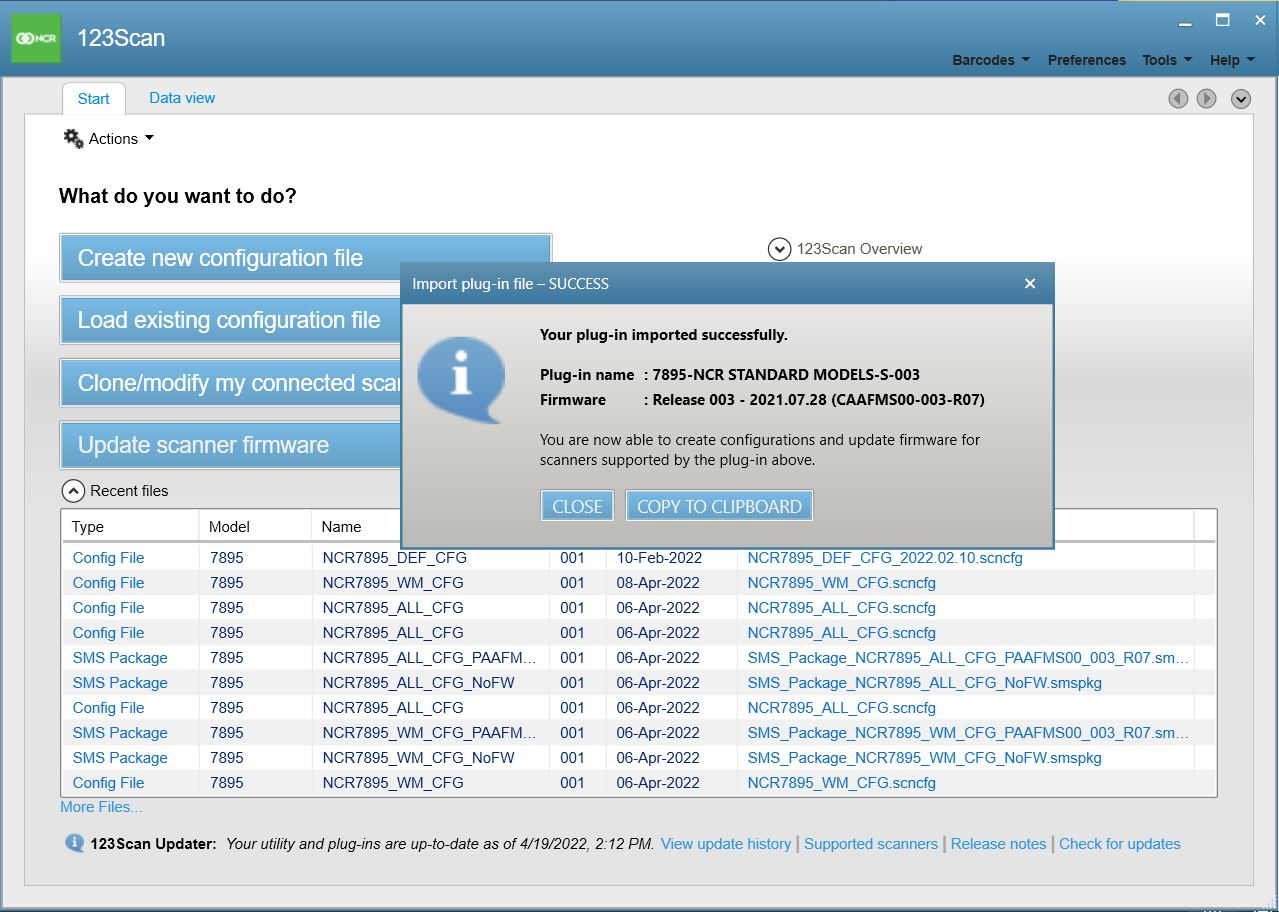Click Update scanner firmware

[x=231, y=445]
